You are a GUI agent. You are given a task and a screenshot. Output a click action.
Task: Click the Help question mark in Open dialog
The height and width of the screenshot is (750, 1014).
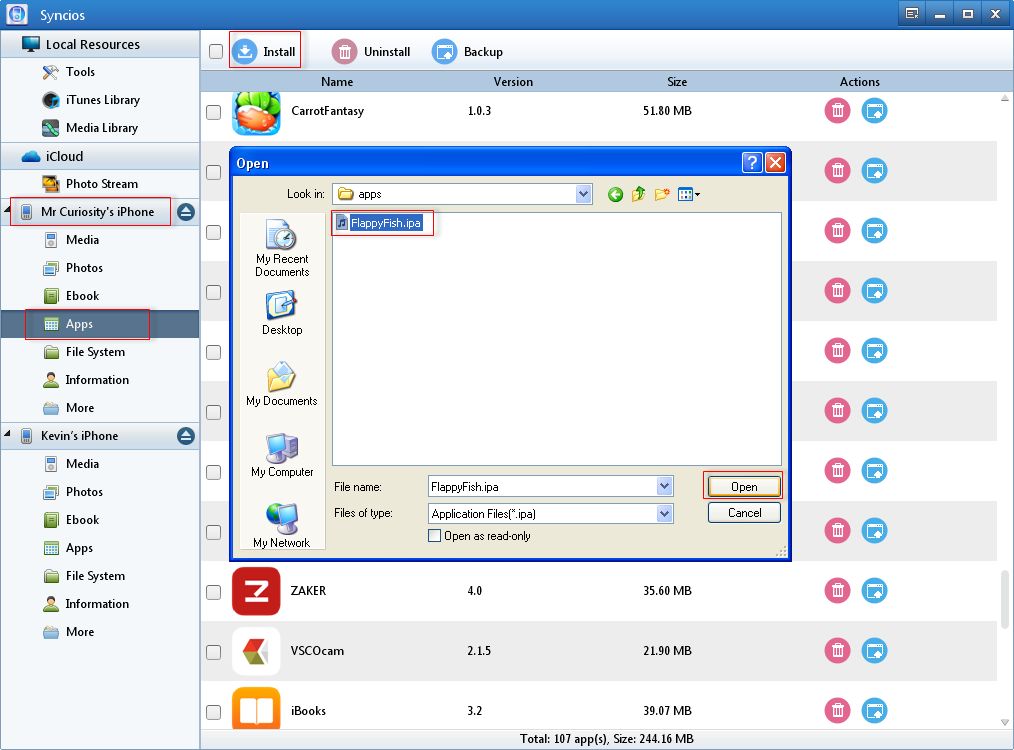point(752,162)
